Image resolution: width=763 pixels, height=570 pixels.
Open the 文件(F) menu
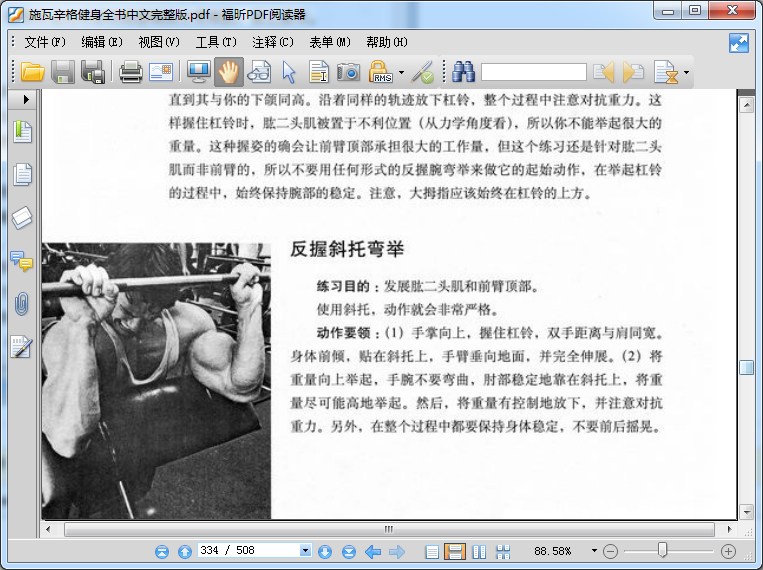45,42
